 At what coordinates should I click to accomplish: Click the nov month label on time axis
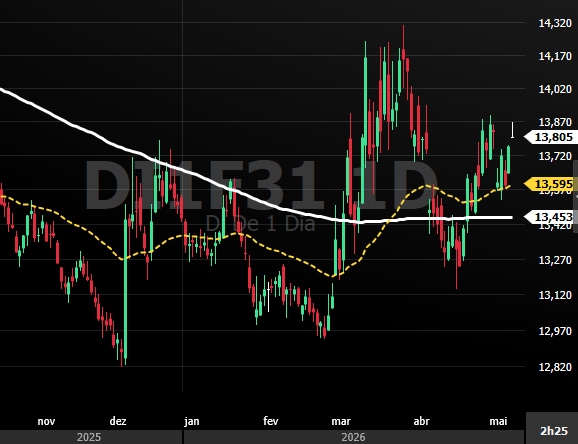point(46,421)
